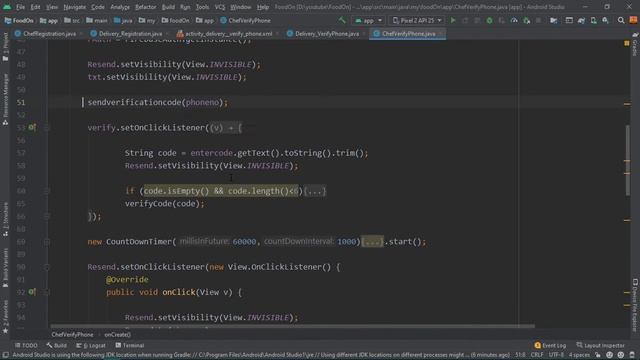This screenshot has height=360, width=640.
Task: Click the vertical editor scrollbar thumb
Action: coord(627,160)
